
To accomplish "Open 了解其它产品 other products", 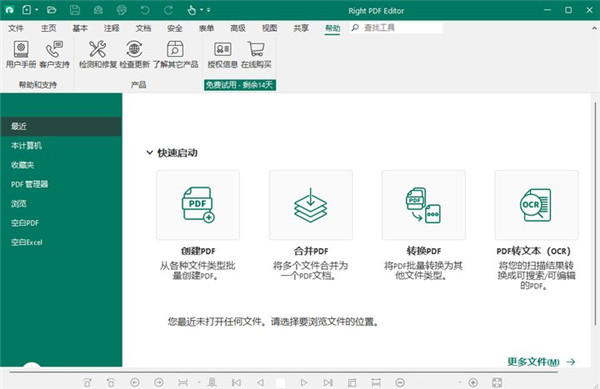I will (176, 55).
